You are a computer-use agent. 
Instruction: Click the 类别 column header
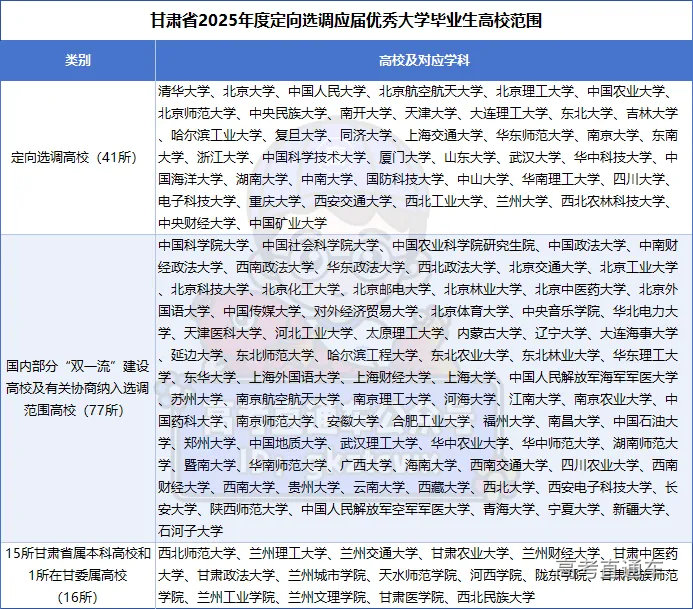click(x=78, y=60)
